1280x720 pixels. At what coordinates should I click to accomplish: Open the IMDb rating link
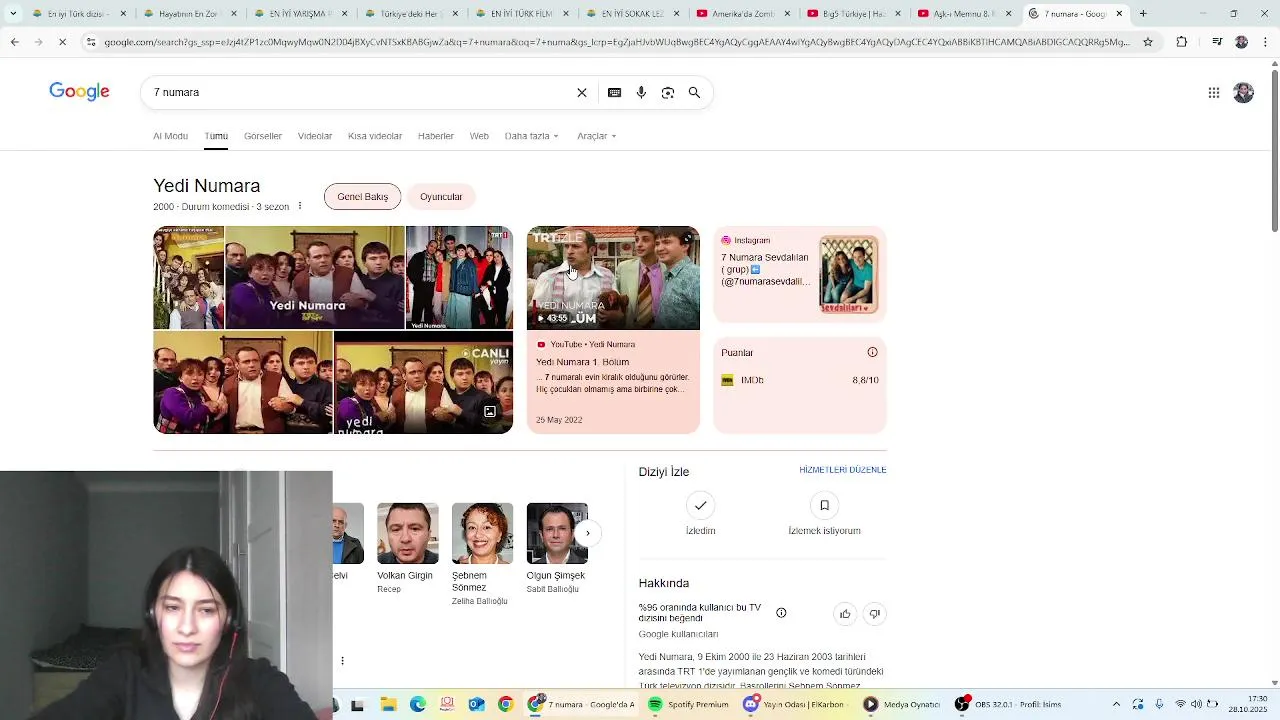pyautogui.click(x=800, y=380)
